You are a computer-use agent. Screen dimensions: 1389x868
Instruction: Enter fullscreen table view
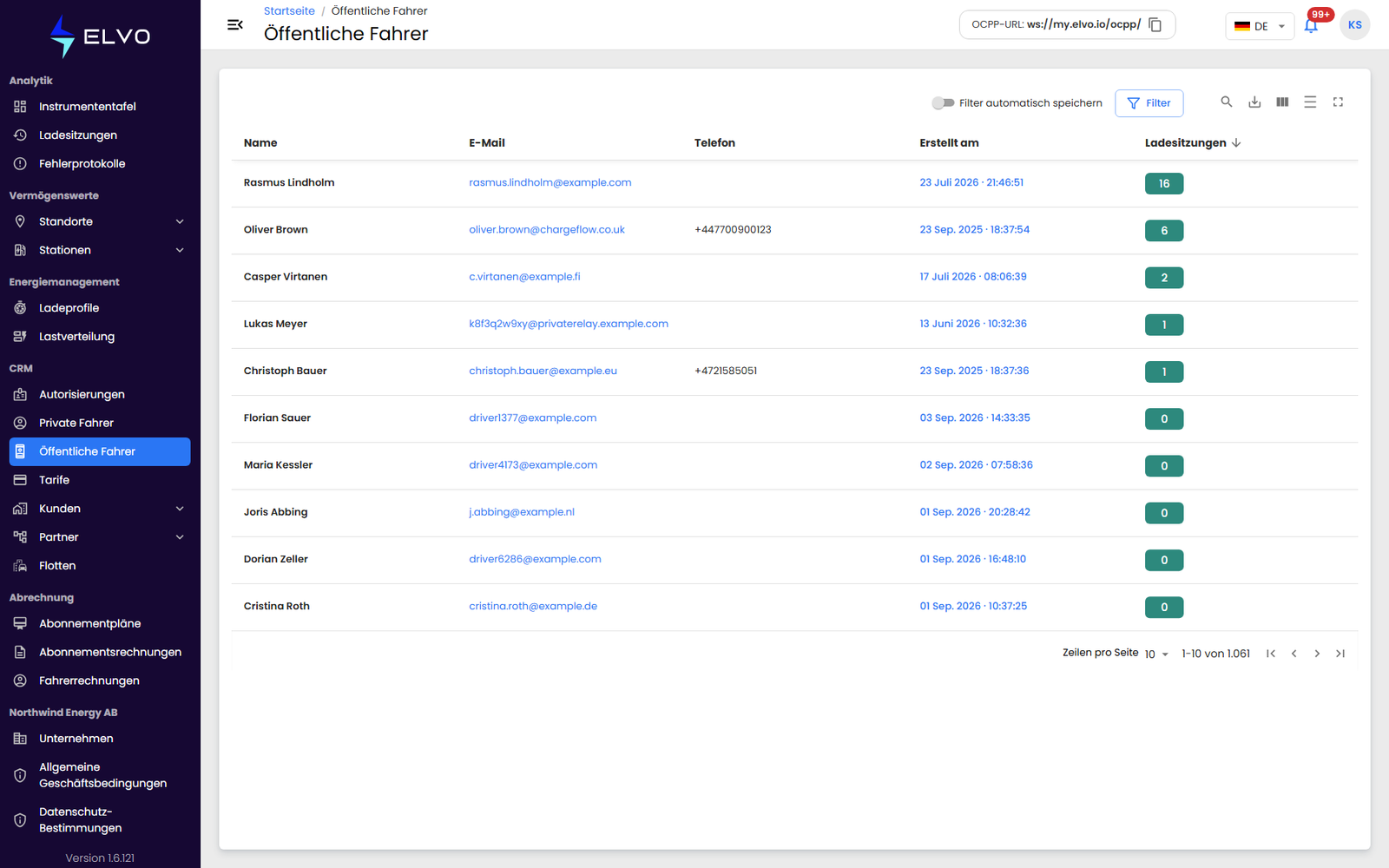(x=1338, y=102)
